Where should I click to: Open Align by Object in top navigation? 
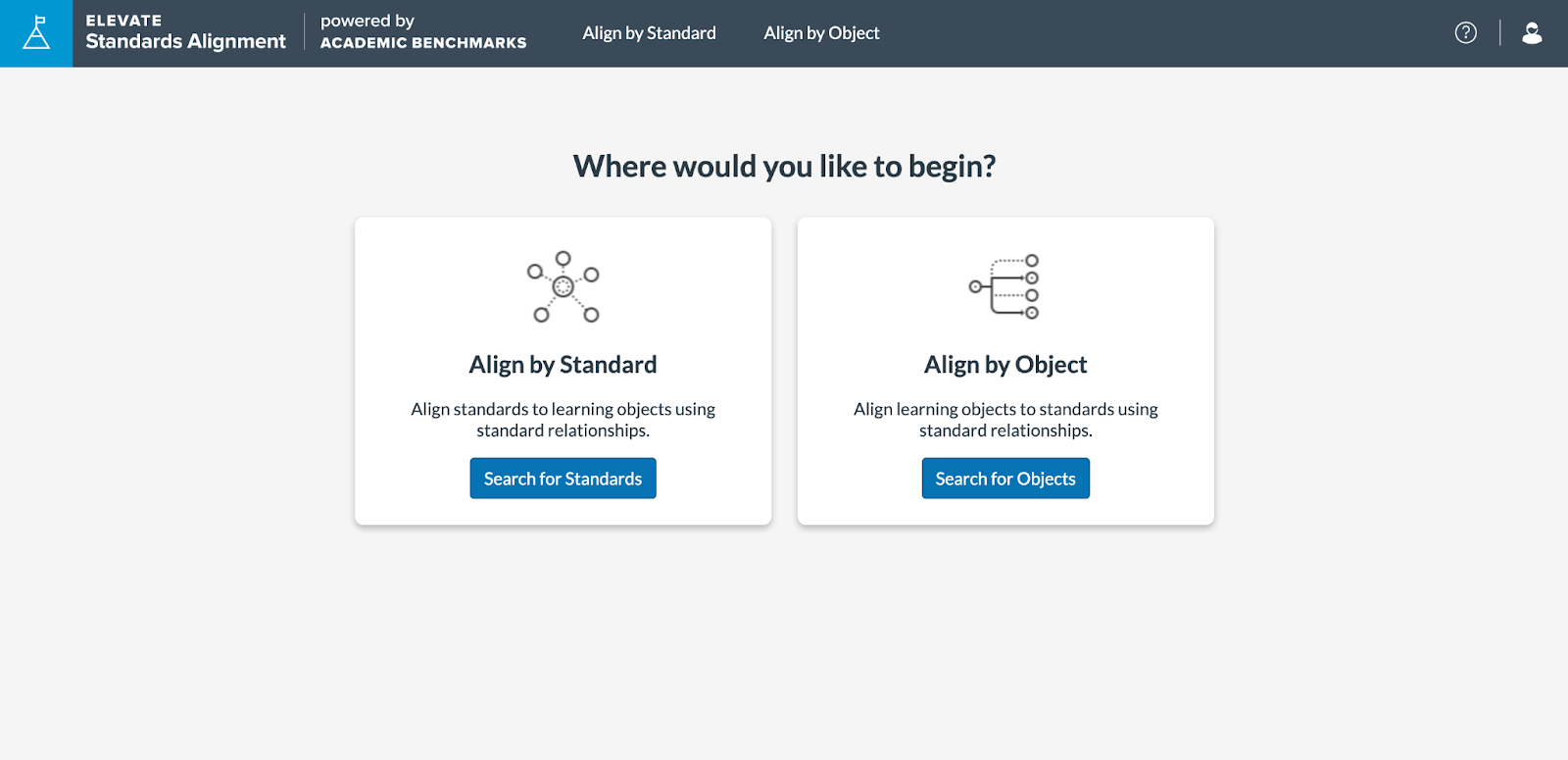tap(821, 33)
